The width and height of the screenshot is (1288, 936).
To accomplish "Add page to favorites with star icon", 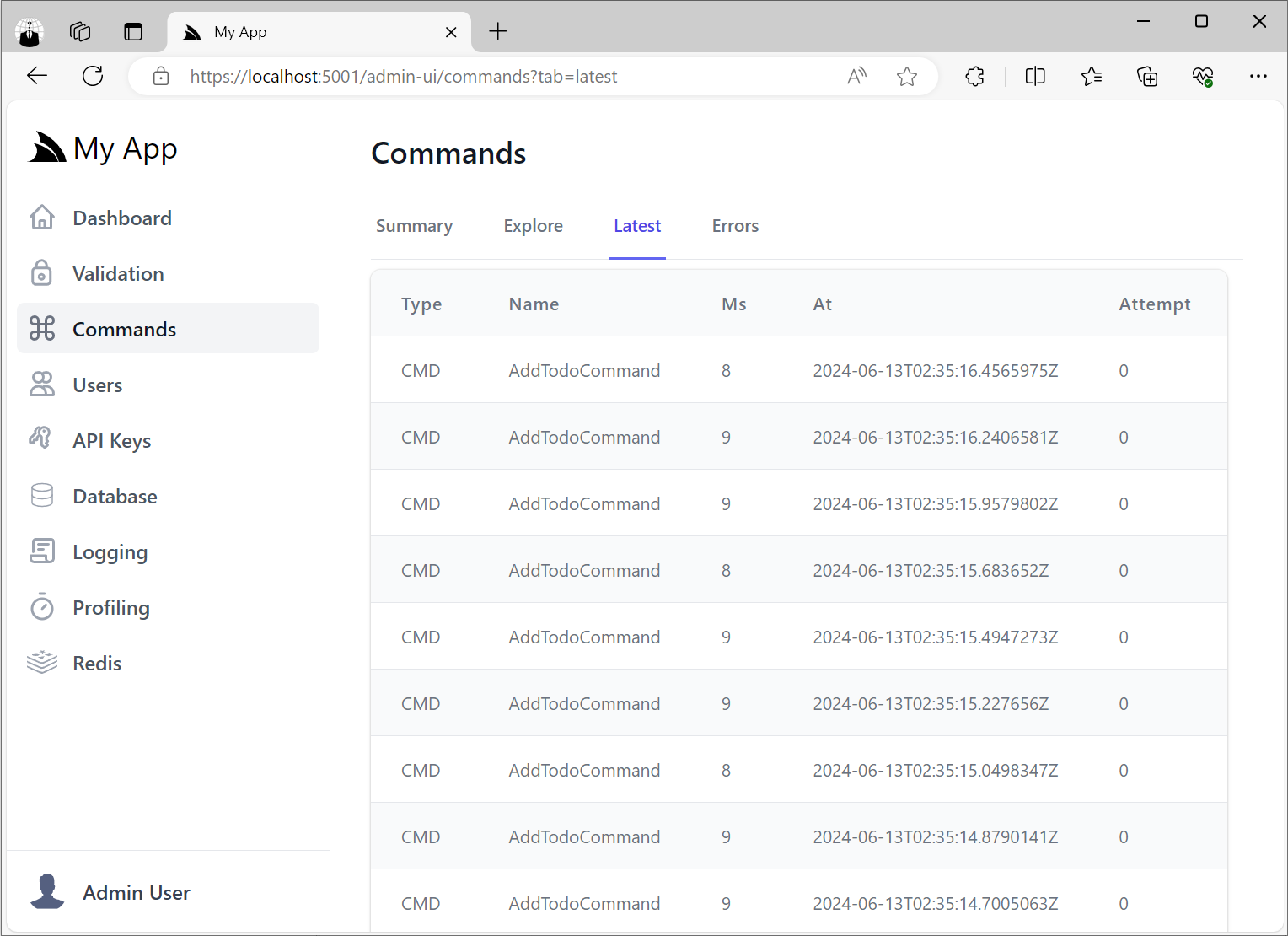I will [x=907, y=77].
